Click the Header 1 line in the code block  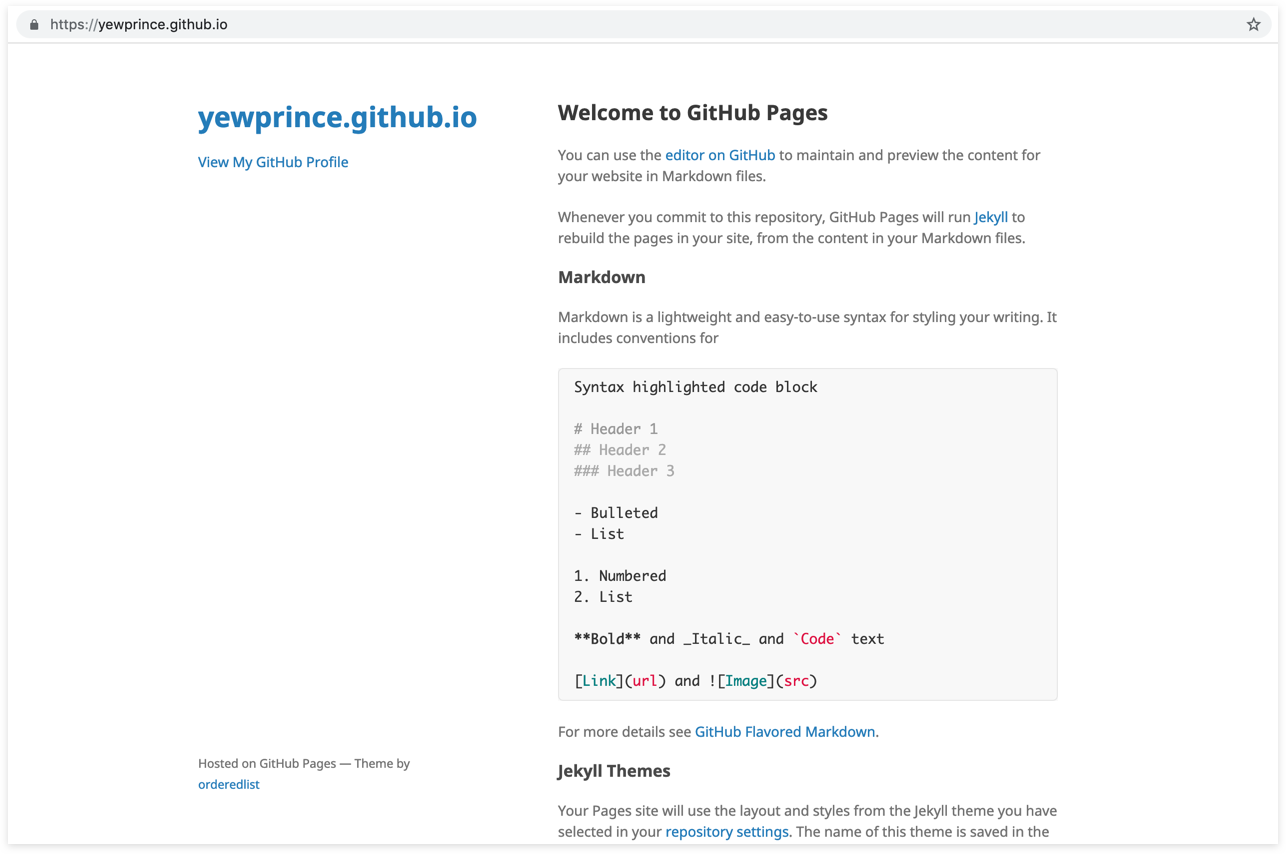(616, 428)
